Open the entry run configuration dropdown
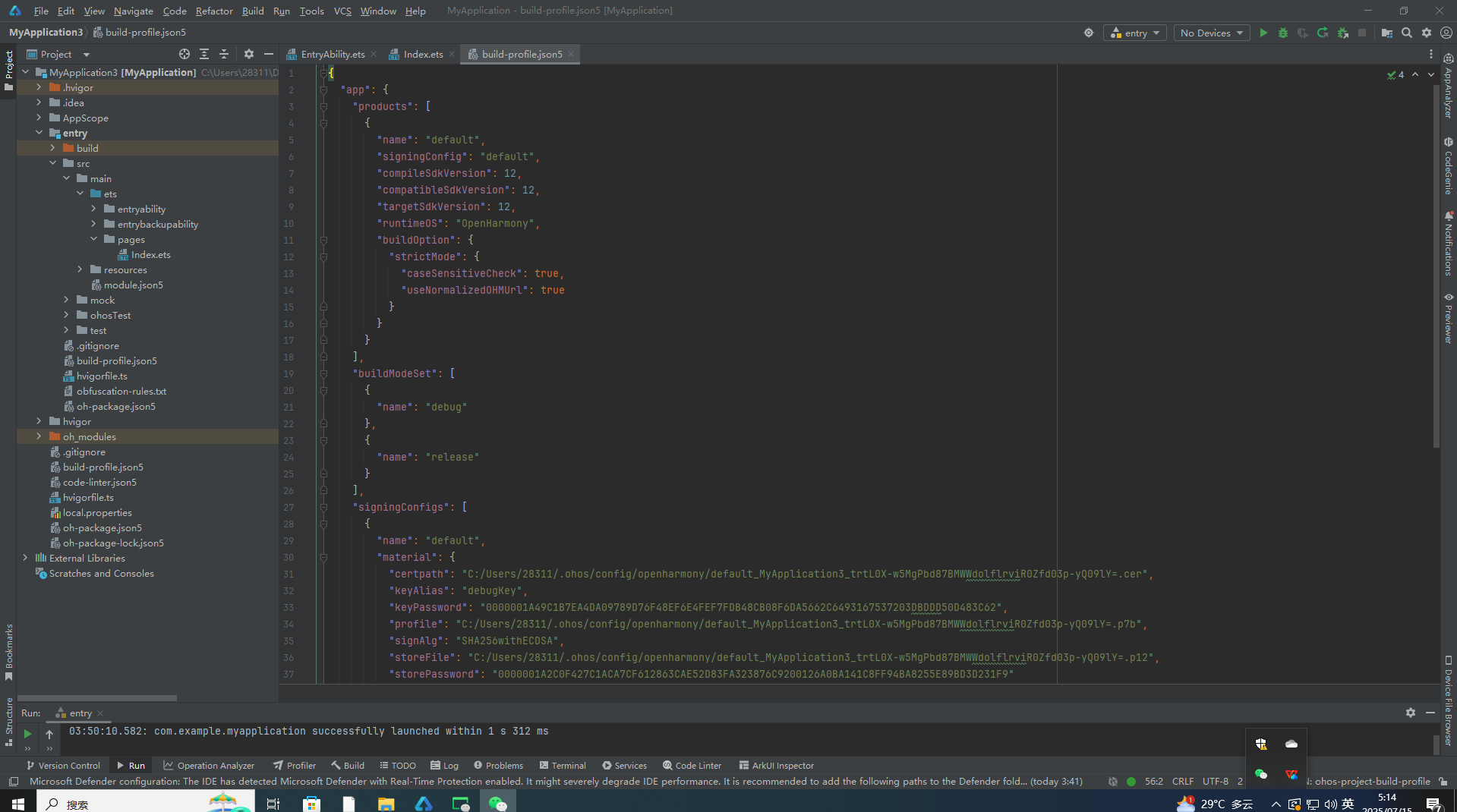Screen dimensions: 1457x812 click(1136, 33)
